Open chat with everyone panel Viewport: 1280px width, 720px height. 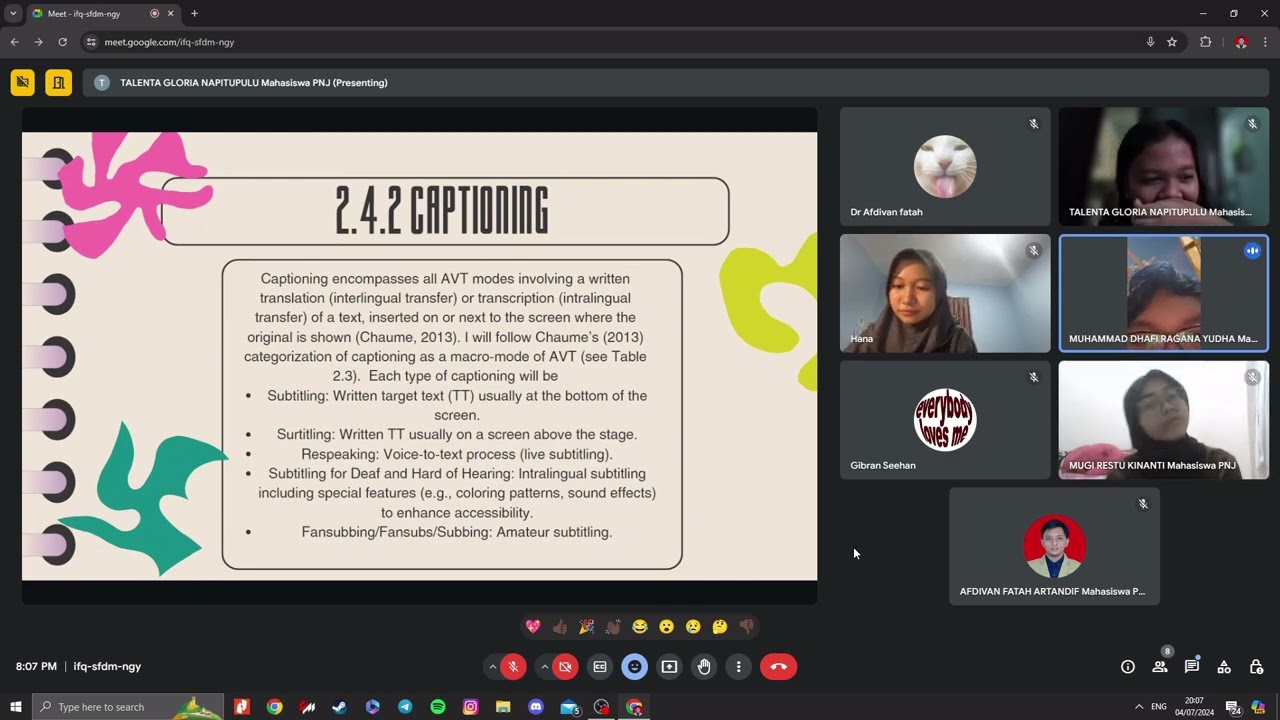click(x=1192, y=667)
